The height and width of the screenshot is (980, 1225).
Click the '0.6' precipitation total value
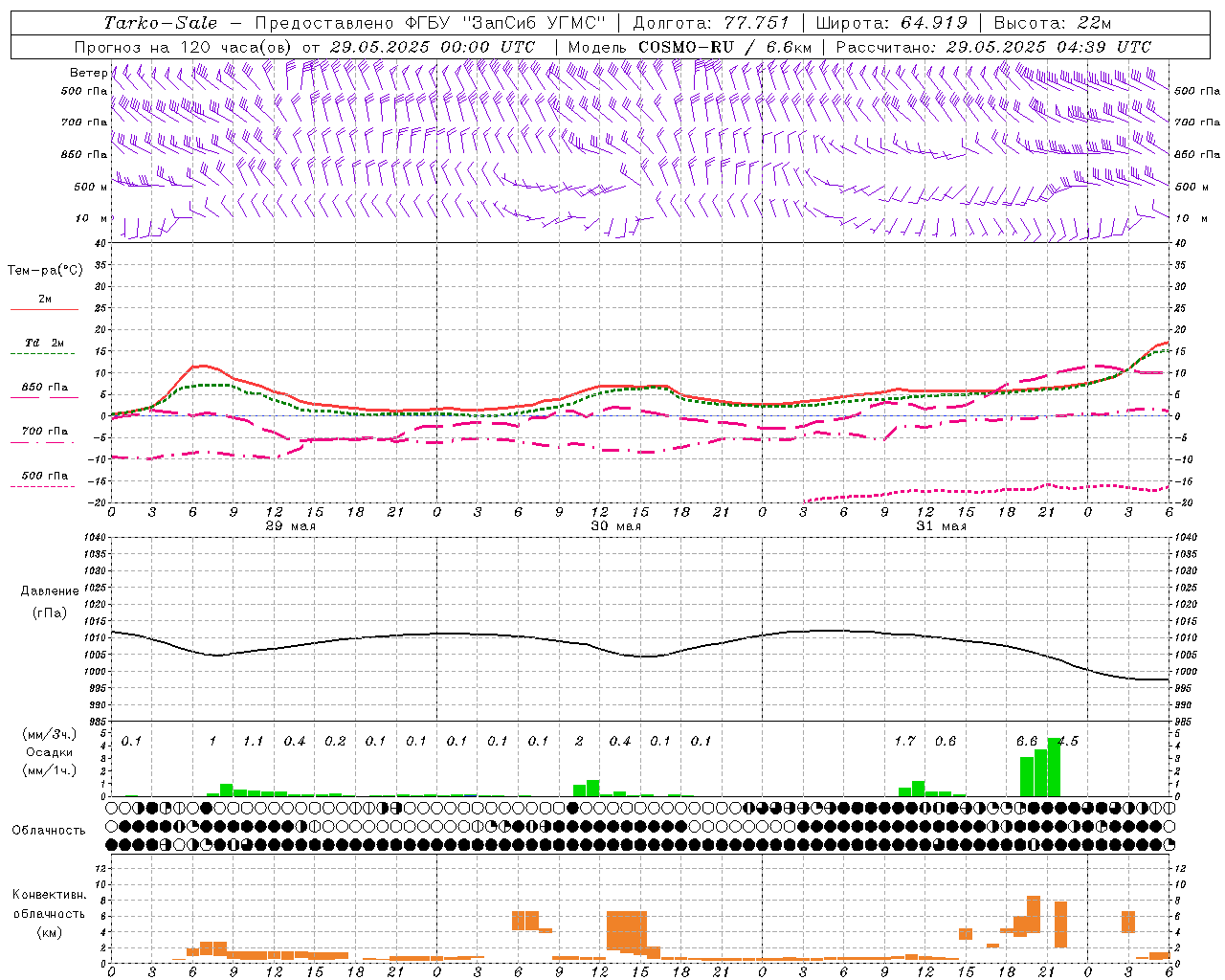(946, 741)
